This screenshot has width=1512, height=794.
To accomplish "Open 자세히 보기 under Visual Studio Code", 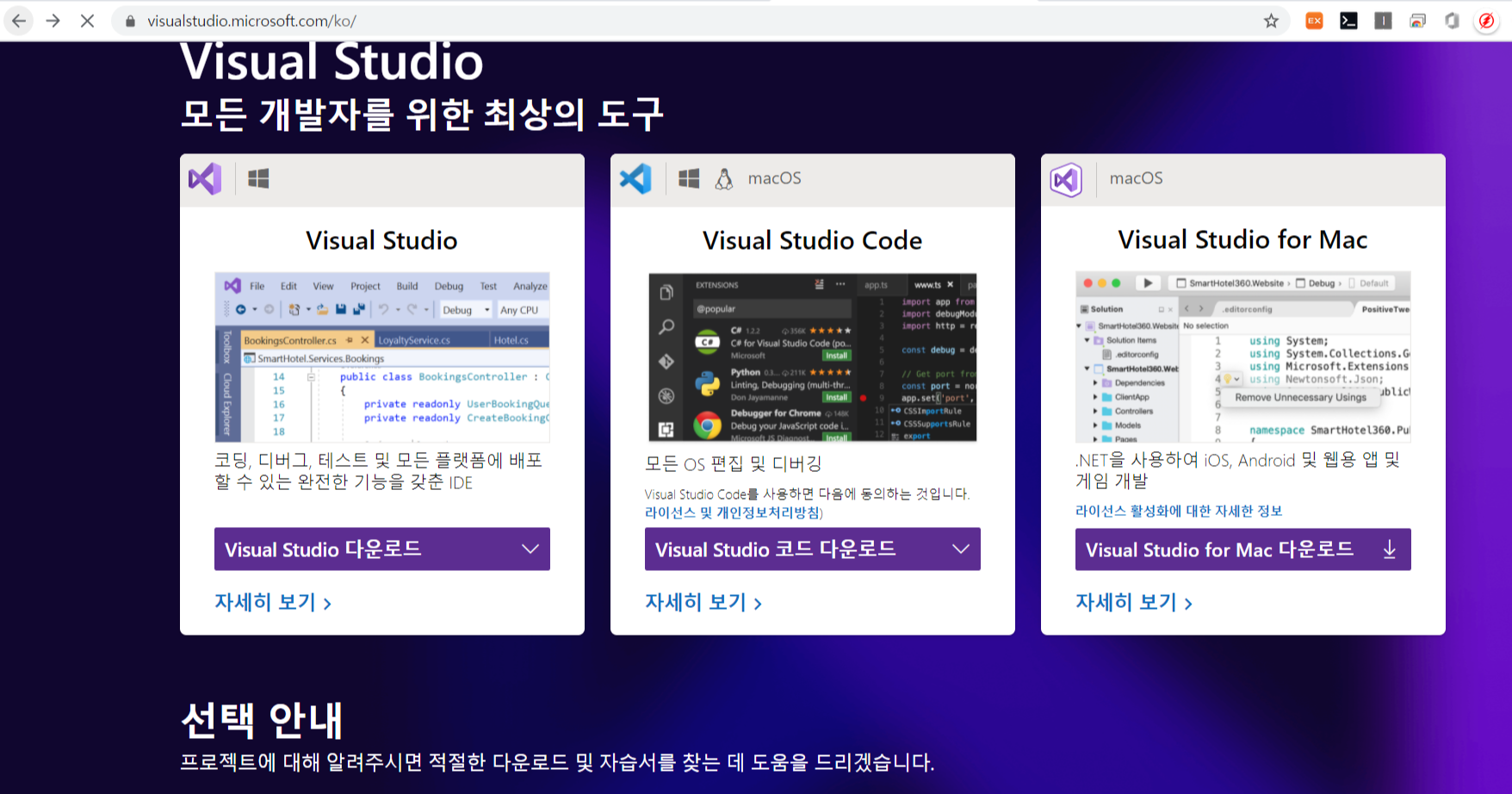I will pyautogui.click(x=703, y=602).
